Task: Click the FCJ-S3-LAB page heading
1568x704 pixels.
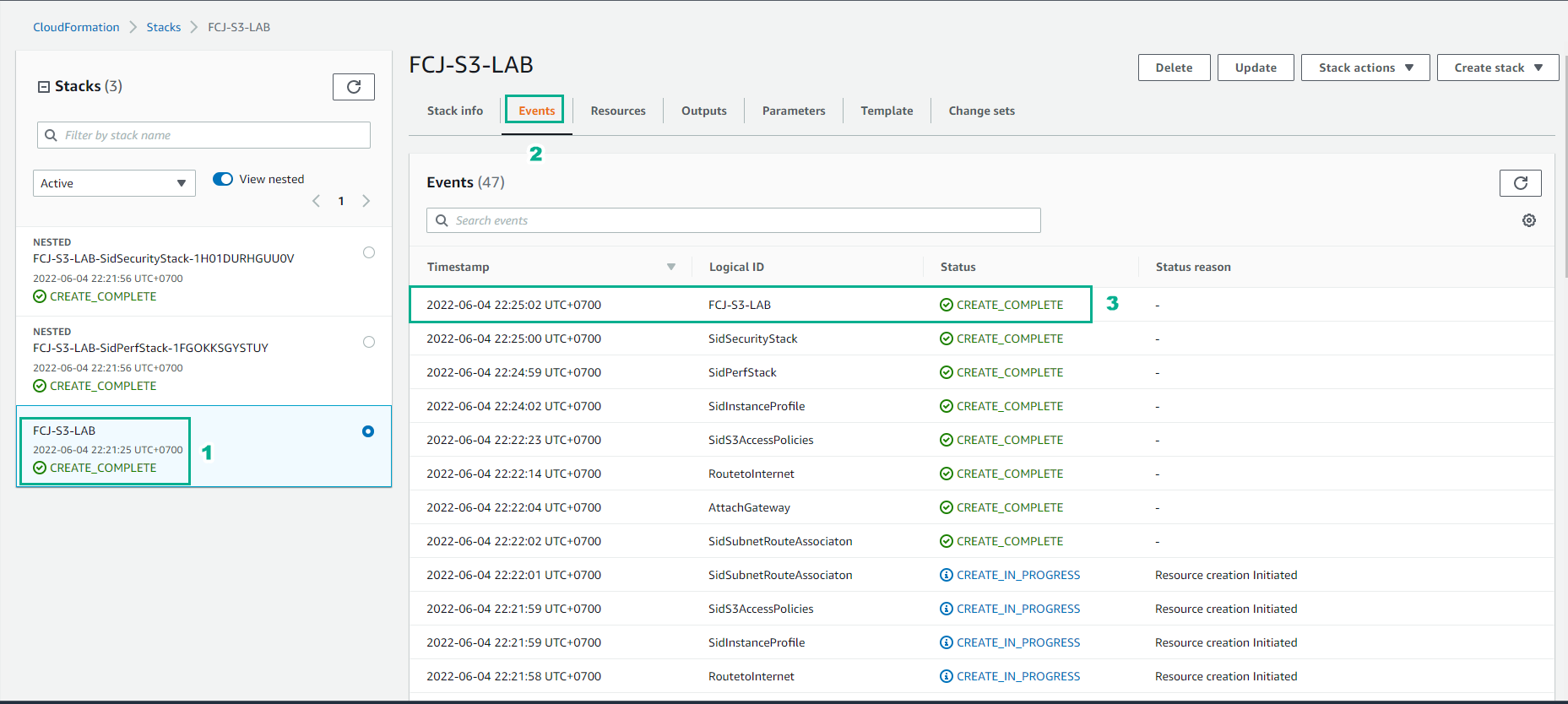Action: 471,65
